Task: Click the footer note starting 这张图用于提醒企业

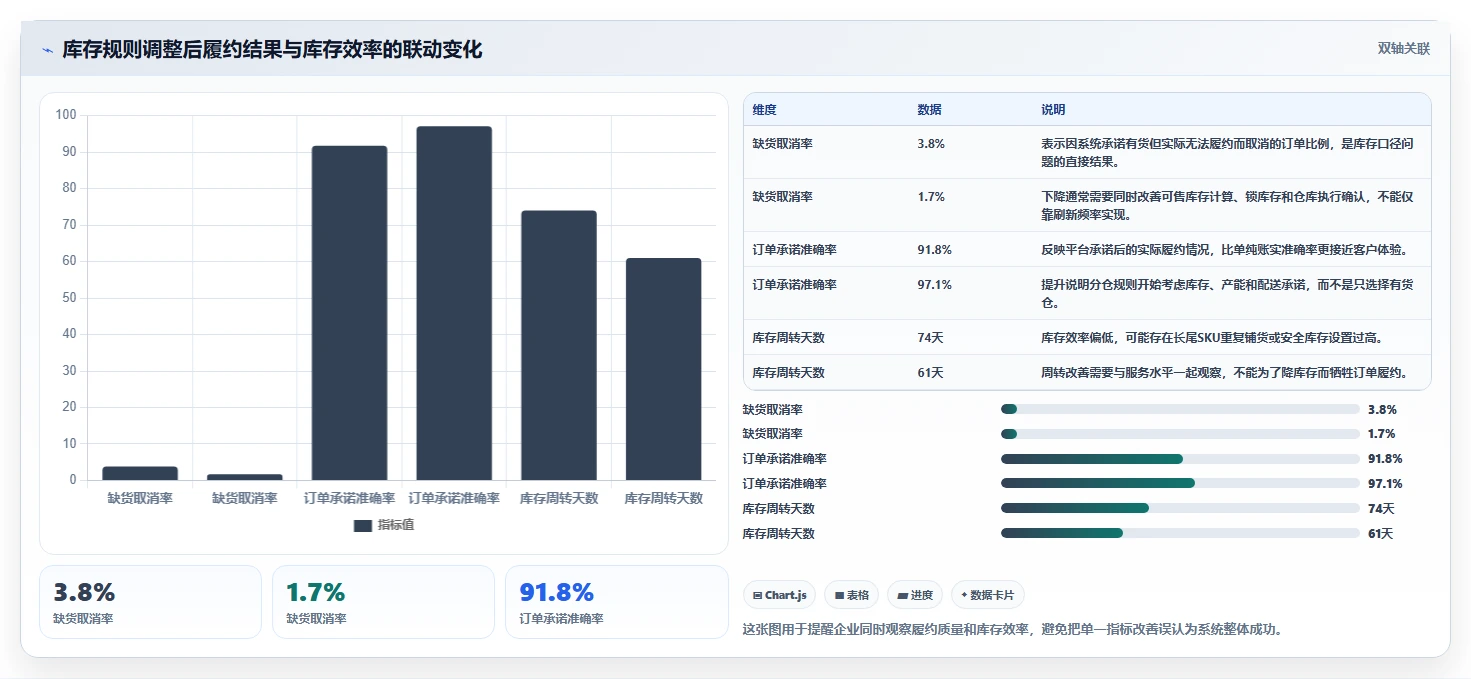Action: coord(1012,630)
